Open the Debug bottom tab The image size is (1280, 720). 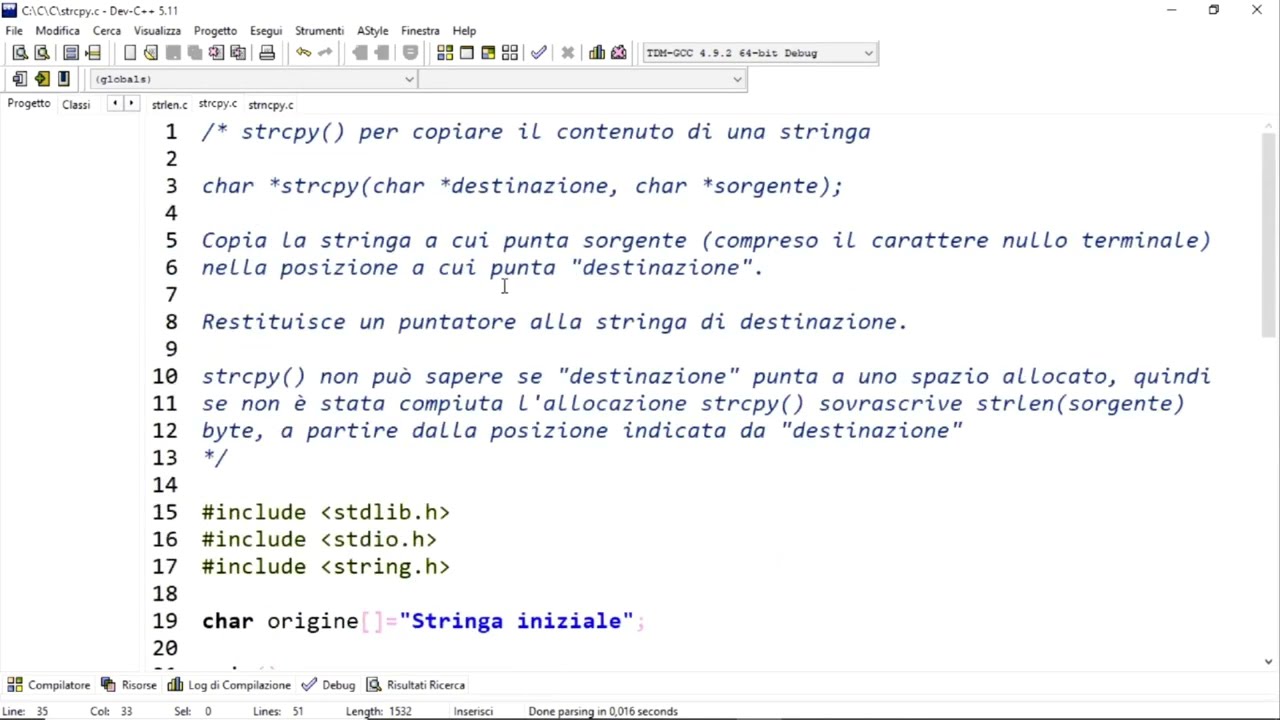[x=328, y=685]
